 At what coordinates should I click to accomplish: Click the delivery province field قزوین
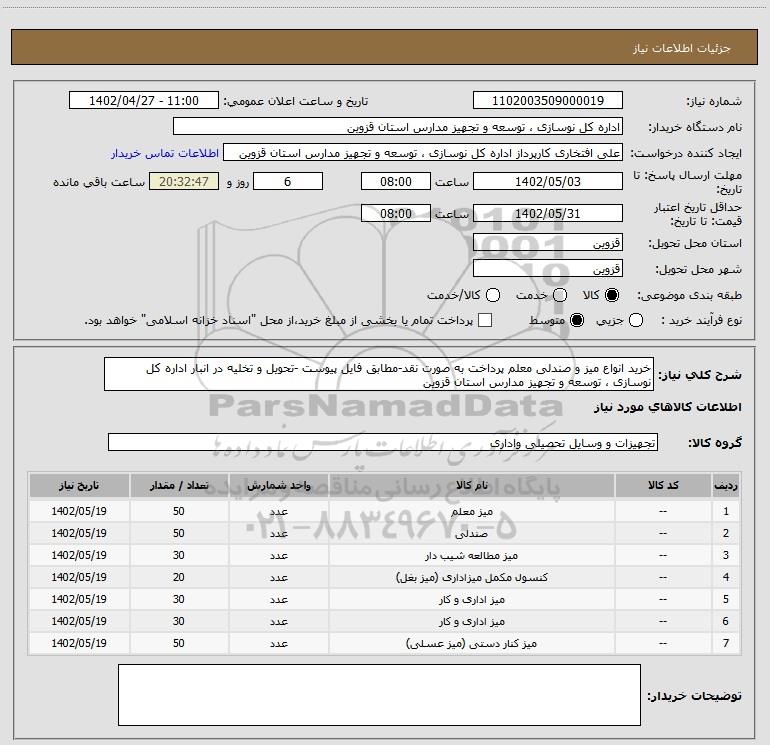(x=548, y=242)
